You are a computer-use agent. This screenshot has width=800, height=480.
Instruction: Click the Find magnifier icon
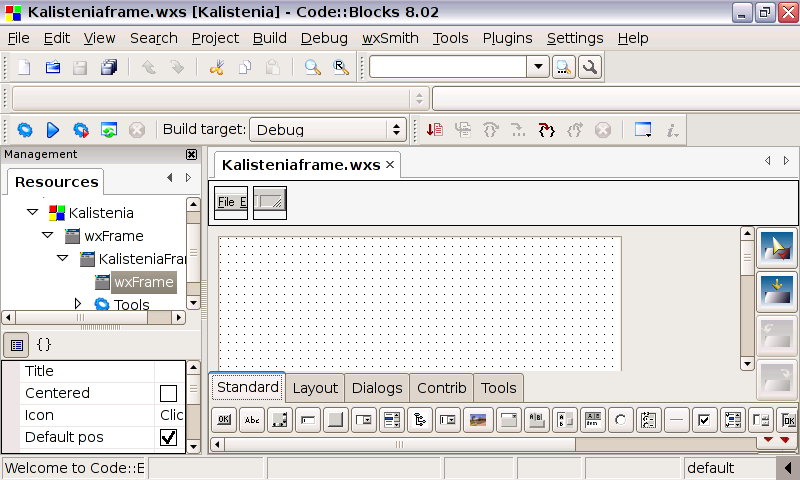[312, 67]
